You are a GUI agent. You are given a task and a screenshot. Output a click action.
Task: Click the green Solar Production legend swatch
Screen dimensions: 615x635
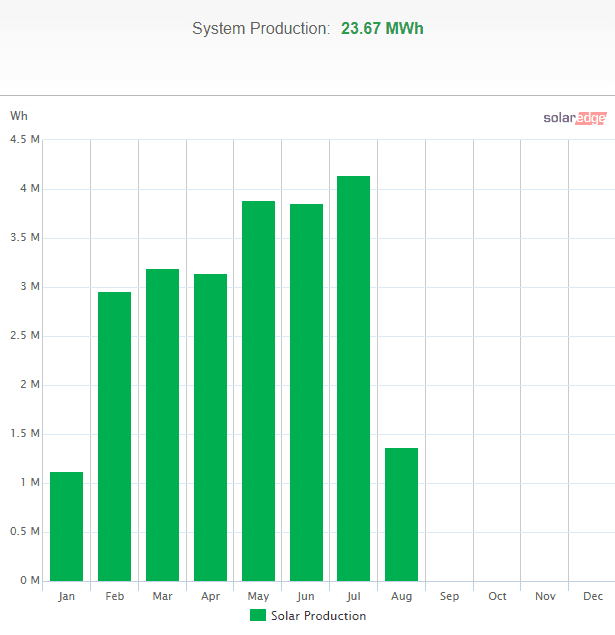tap(258, 615)
